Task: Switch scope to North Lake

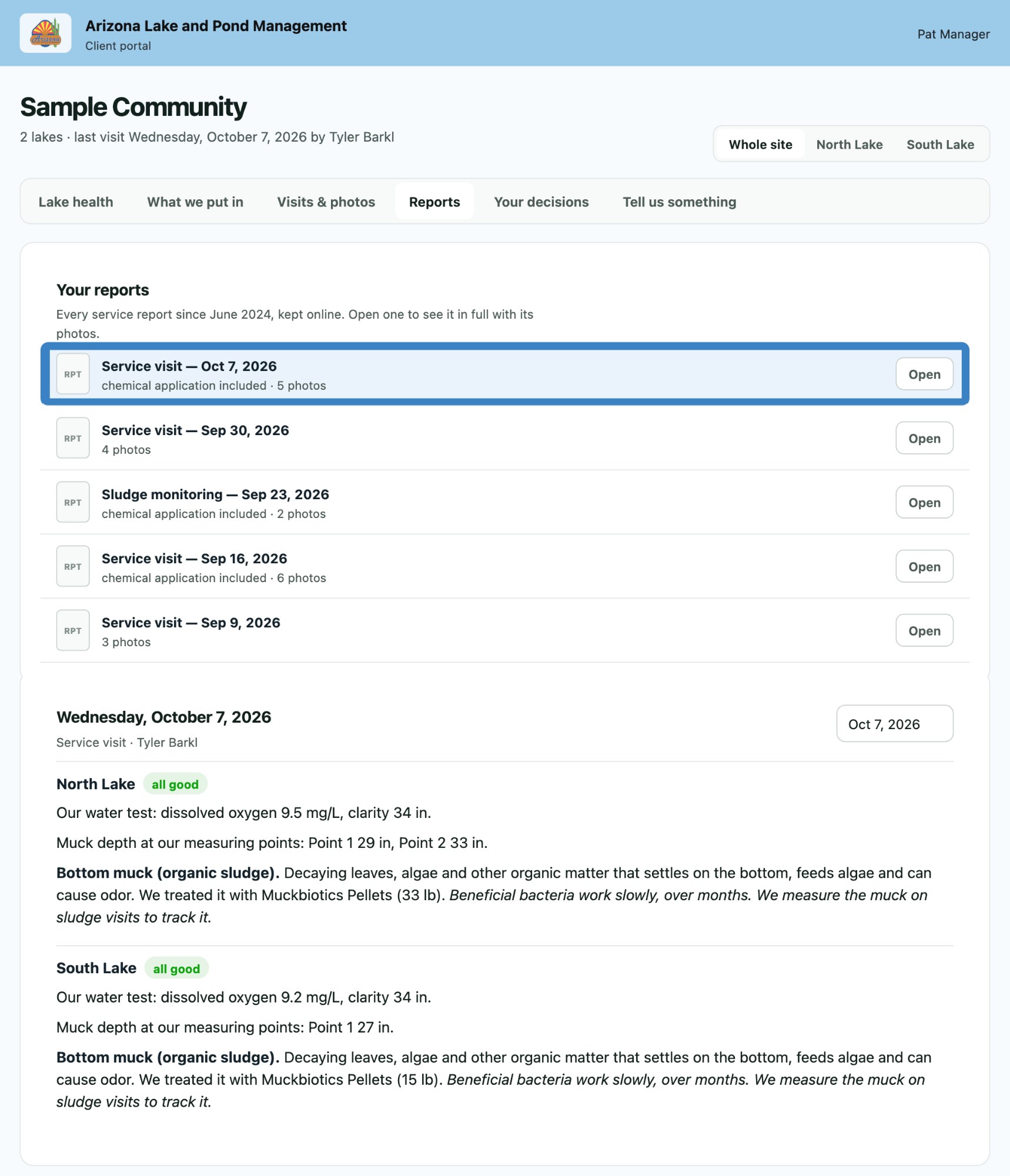Action: coord(849,144)
